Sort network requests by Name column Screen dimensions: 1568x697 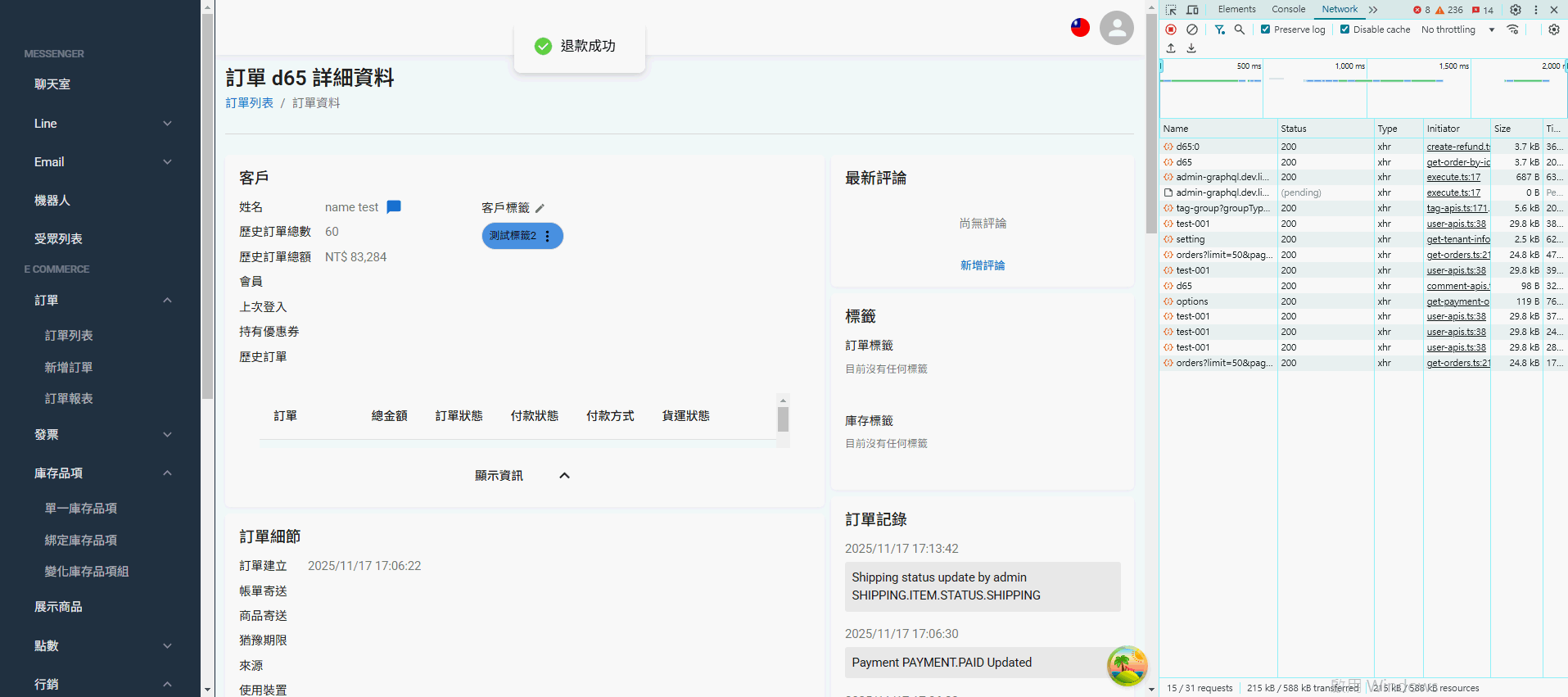click(x=1218, y=129)
